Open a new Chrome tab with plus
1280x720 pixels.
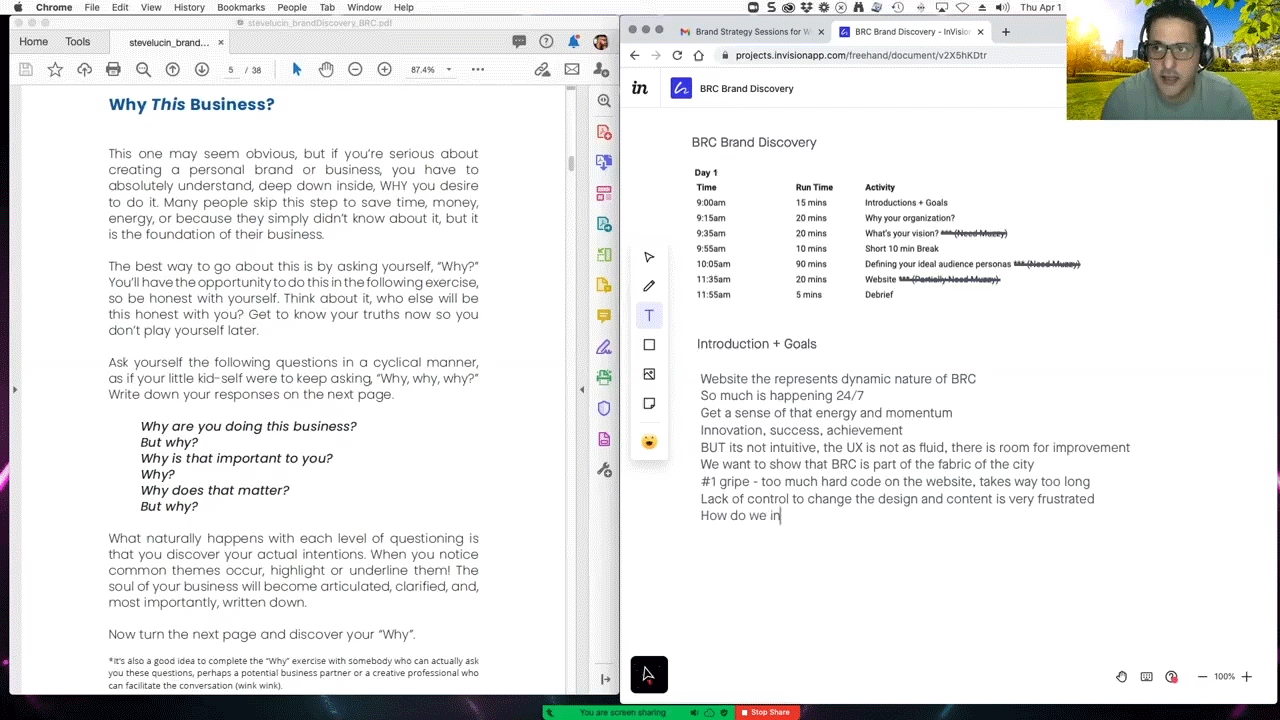pos(1006,31)
